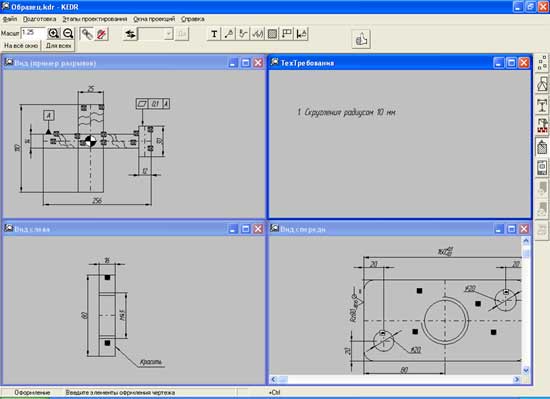Toggle the chain link tool icon
This screenshot has width=550, height=399.
tap(87, 34)
